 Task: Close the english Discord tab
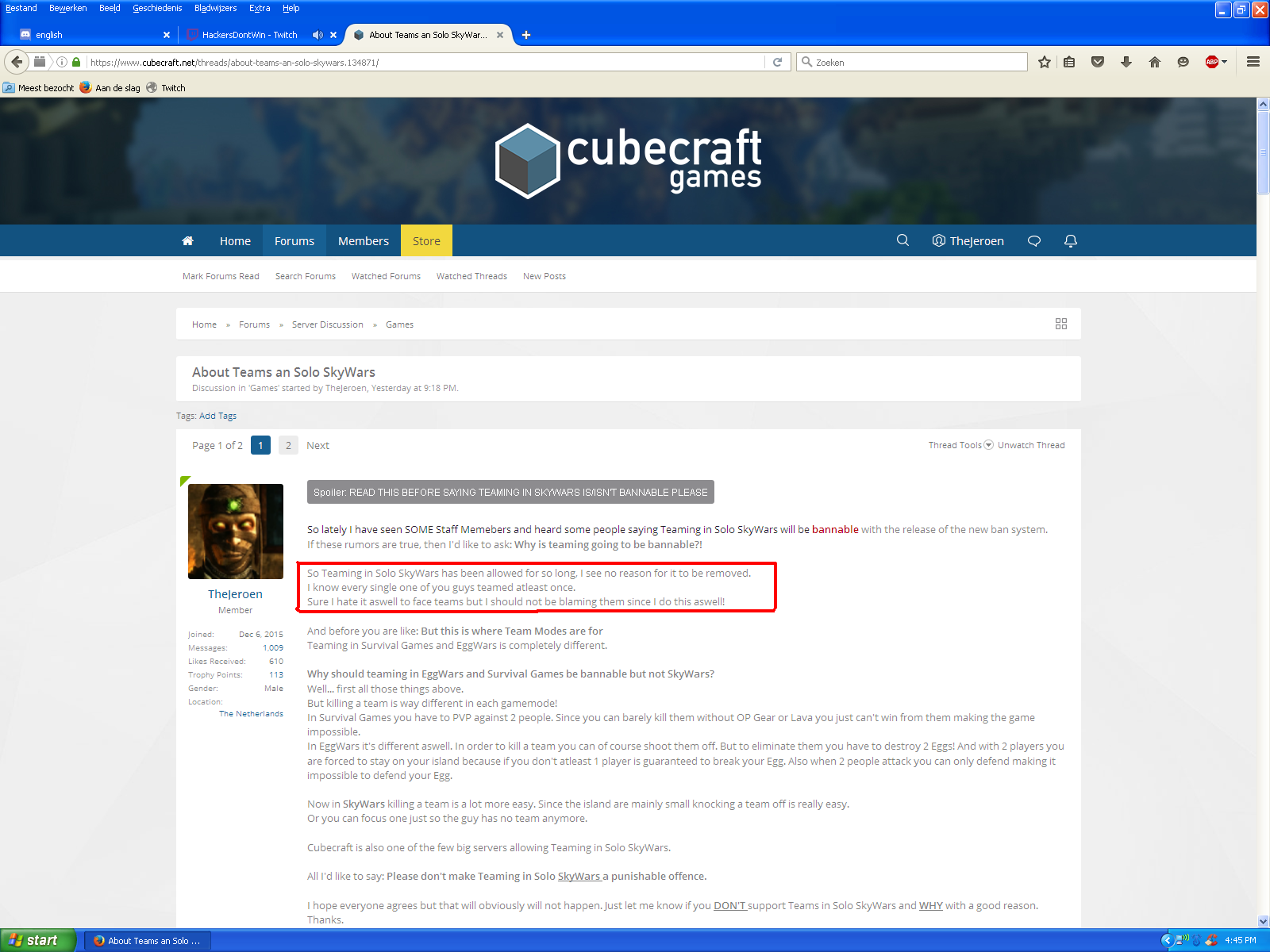(167, 35)
